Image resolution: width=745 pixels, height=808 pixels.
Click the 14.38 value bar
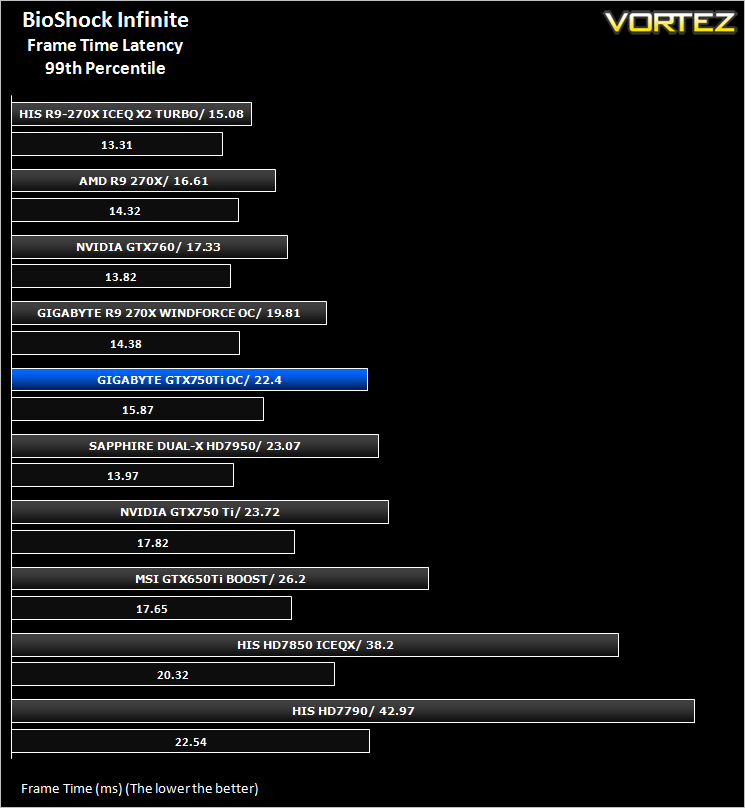click(126, 343)
